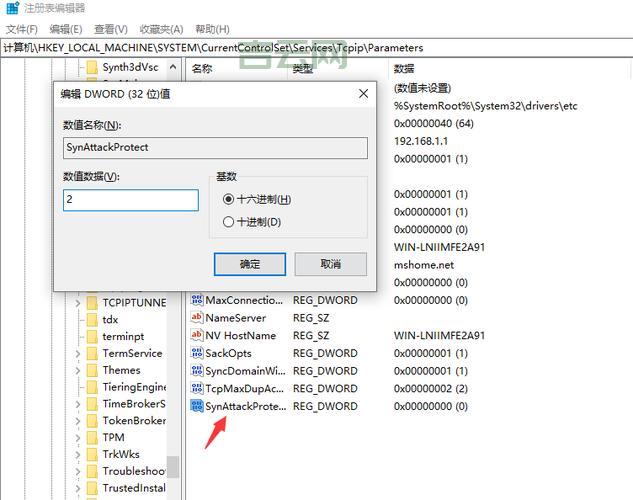Open the 文件(F) menu

pyautogui.click(x=22, y=29)
